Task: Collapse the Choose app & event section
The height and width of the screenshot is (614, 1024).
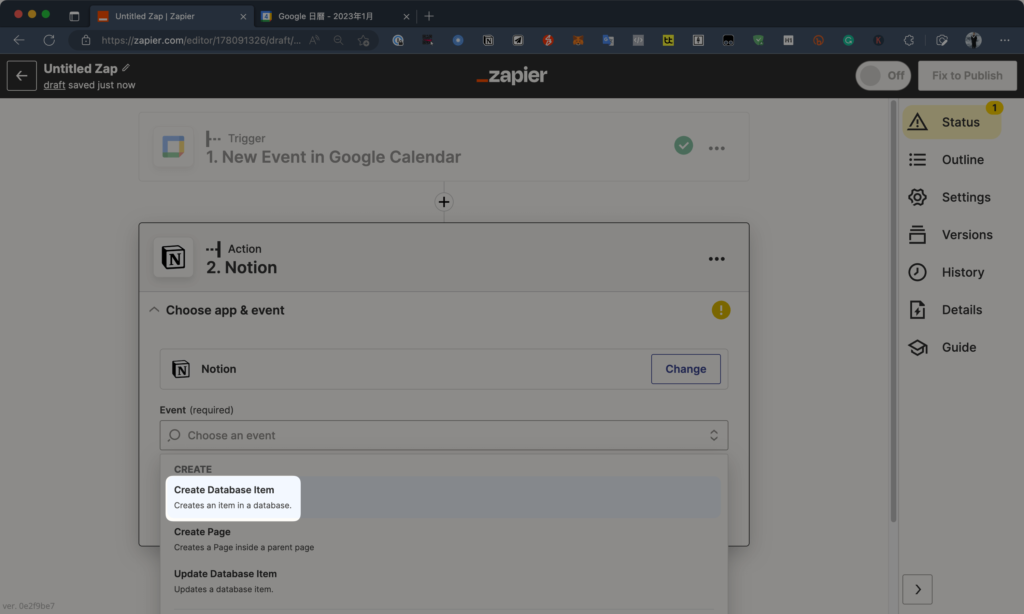Action: pos(154,310)
